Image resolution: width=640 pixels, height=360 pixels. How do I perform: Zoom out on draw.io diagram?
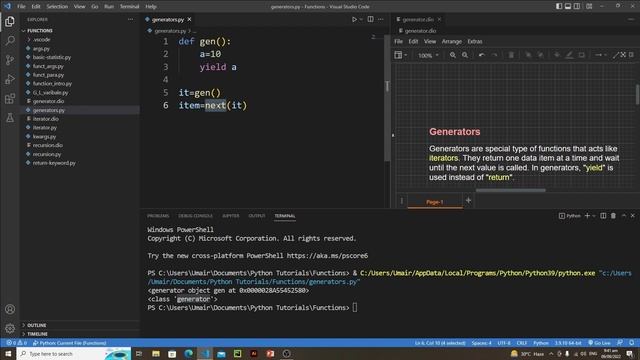465,55
